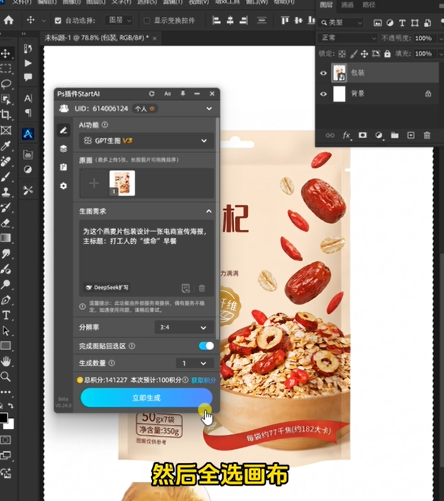Open the 生成数量 dropdown
Image resolution: width=444 pixels, height=501 pixels.
point(195,363)
